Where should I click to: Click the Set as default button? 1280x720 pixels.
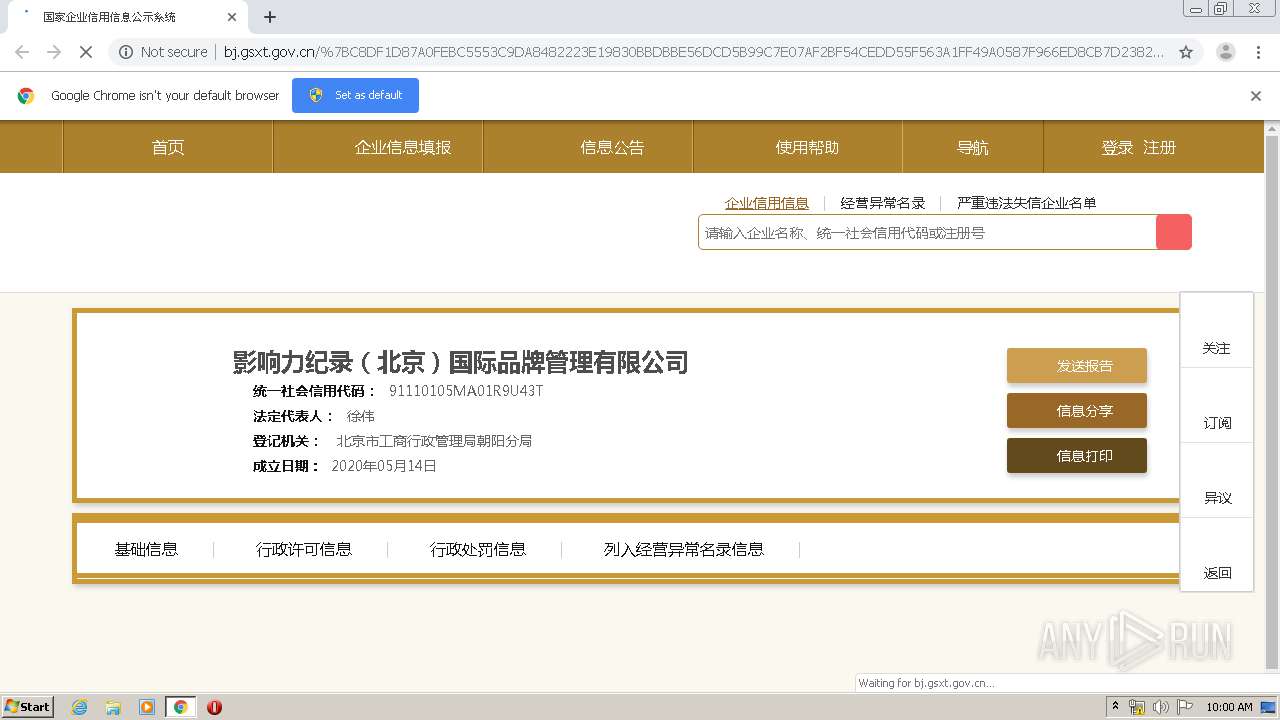[x=355, y=95]
